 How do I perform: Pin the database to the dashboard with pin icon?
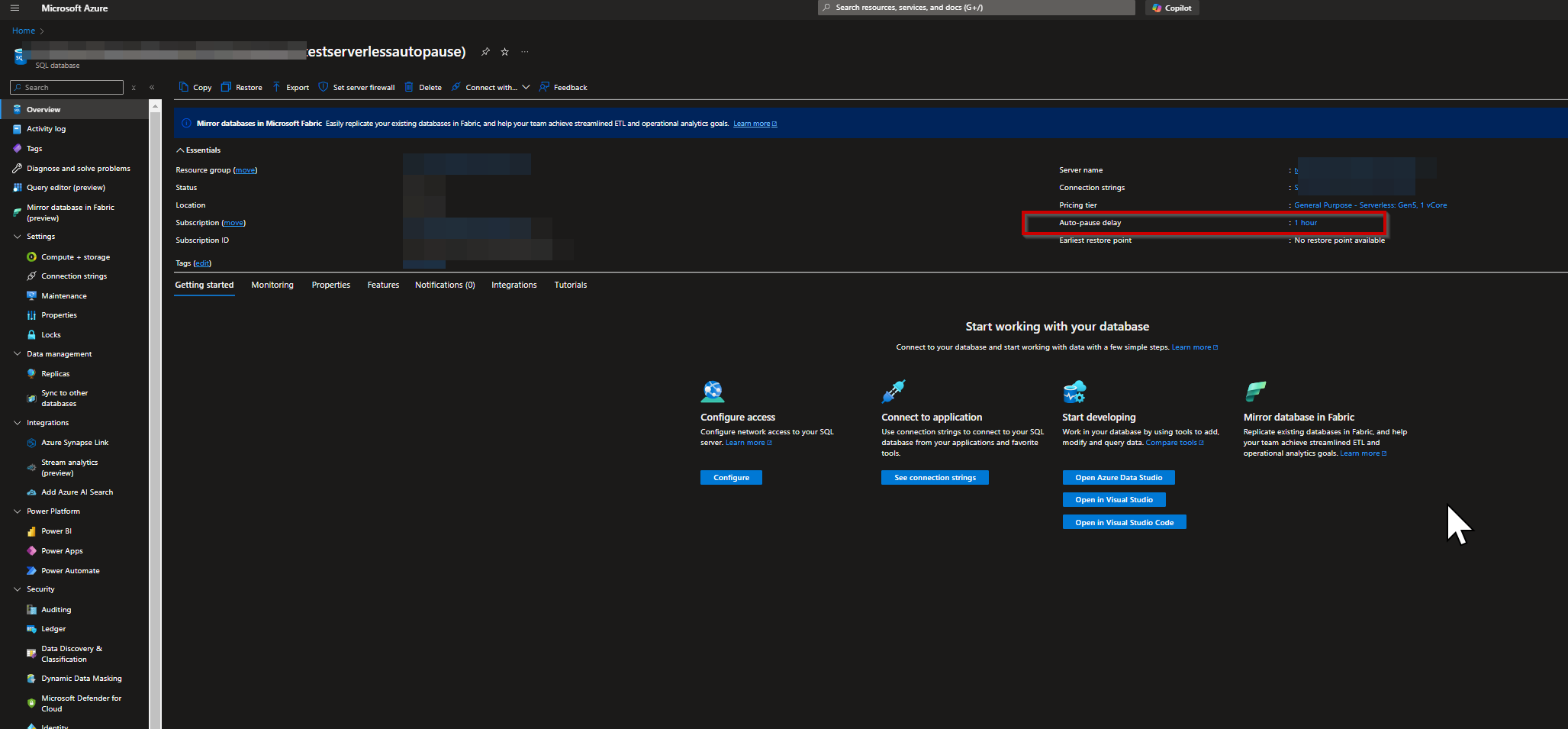coord(485,52)
